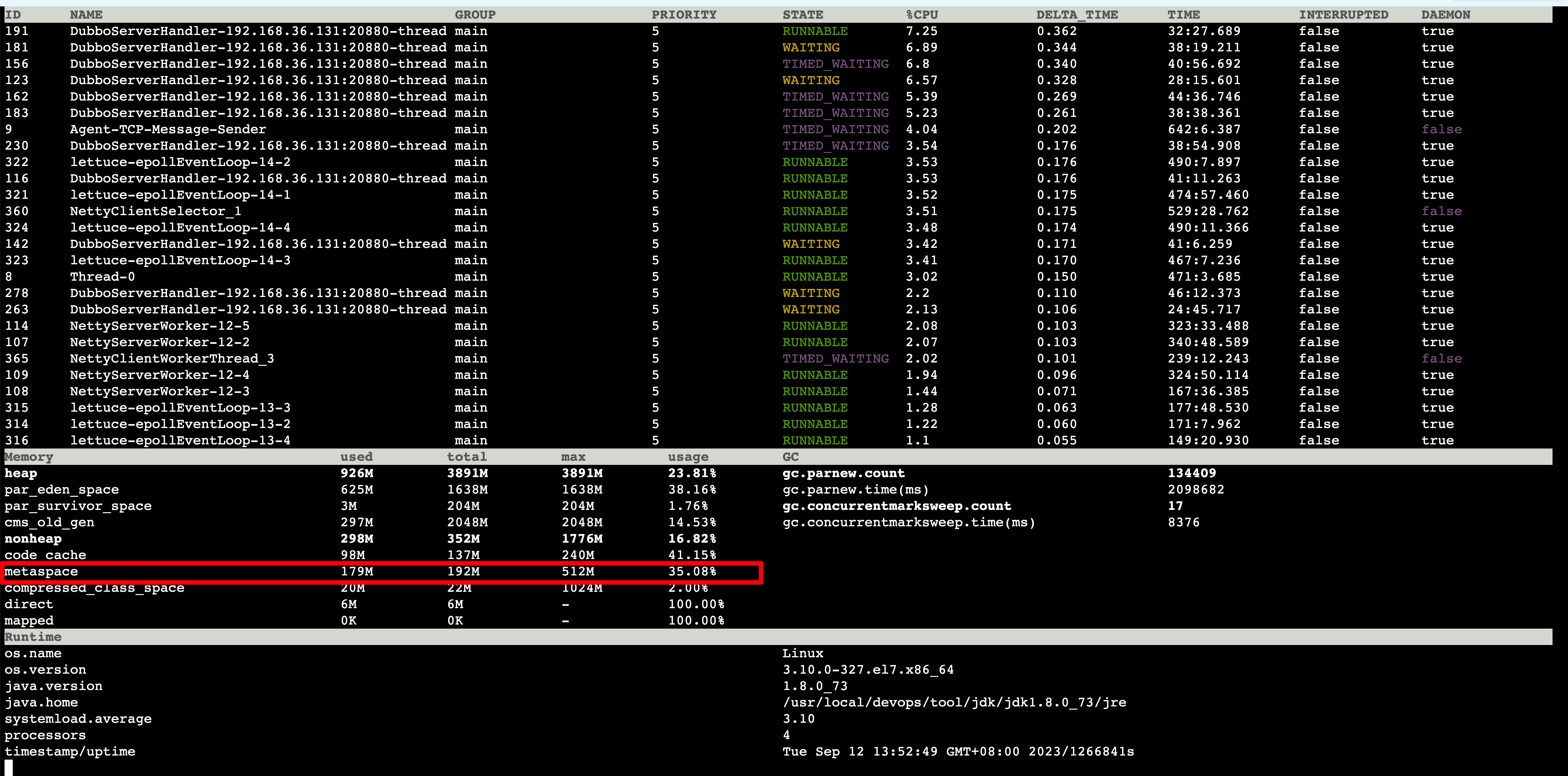The image size is (1568, 776).
Task: Click systemload.average value 3.10
Action: click(x=799, y=720)
